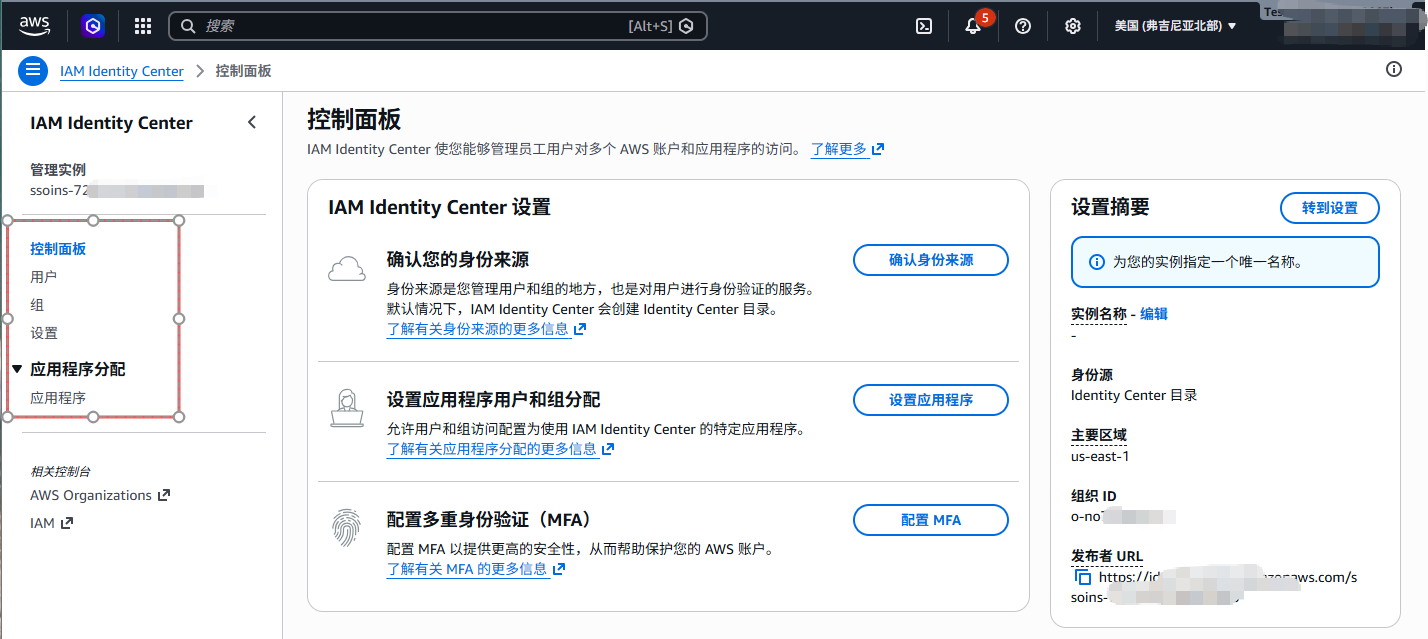Click the search magnifier icon
Screen dimensions: 1428x639
tap(187, 26)
